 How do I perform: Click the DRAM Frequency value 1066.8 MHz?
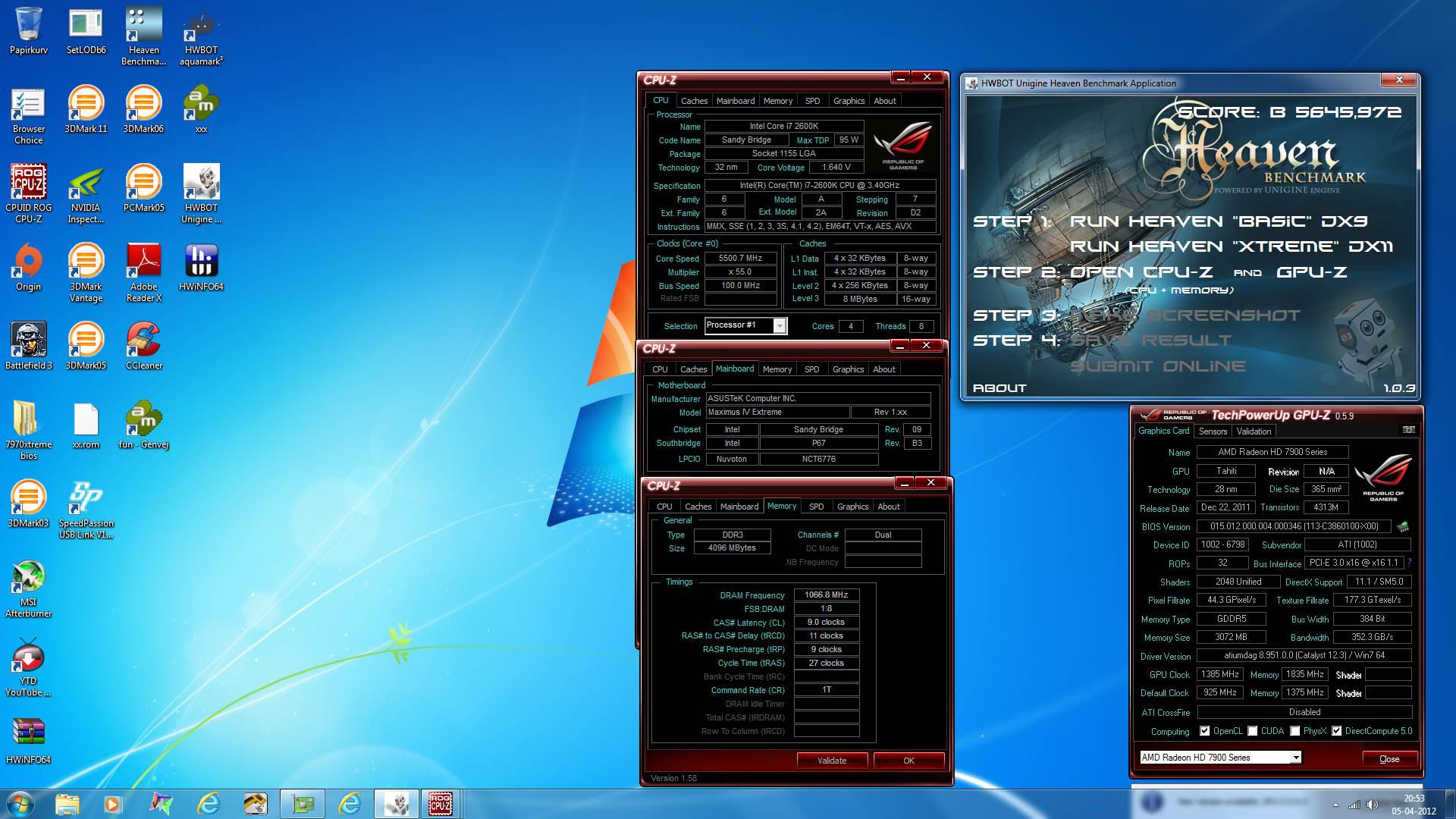point(826,595)
